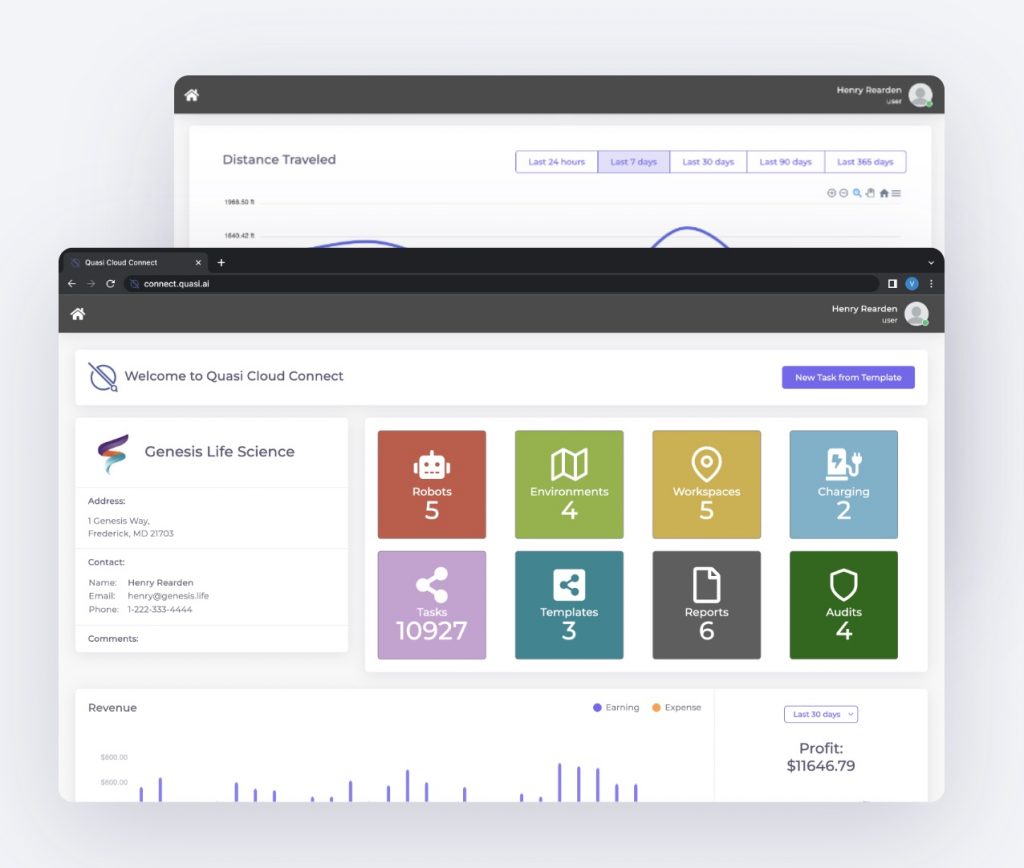The image size is (1024, 868).
Task: Open the Audits shield tile
Action: coord(843,605)
